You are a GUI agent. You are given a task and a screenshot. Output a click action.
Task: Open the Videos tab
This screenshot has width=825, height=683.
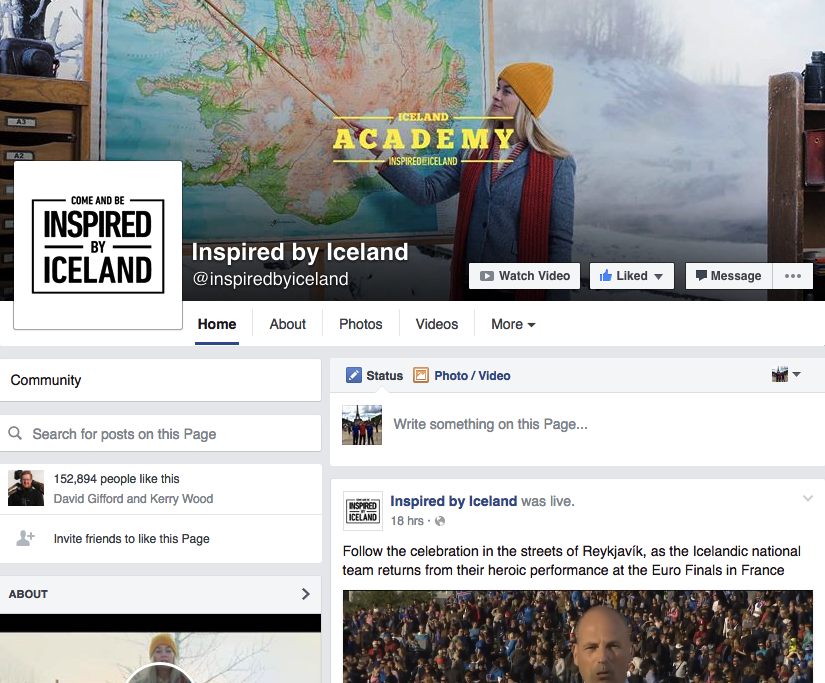tap(437, 324)
